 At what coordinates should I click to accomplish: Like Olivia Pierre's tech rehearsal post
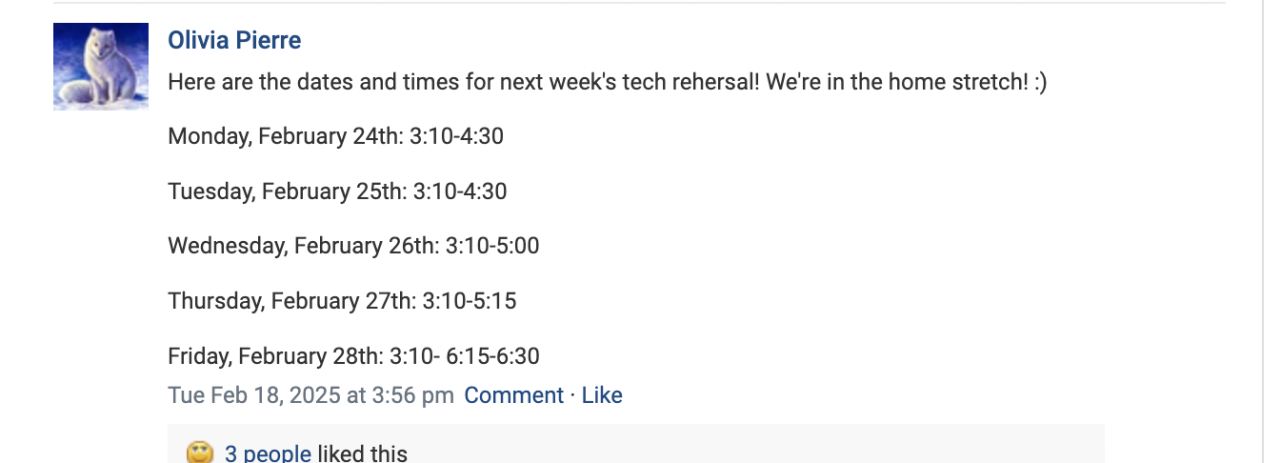click(x=602, y=395)
